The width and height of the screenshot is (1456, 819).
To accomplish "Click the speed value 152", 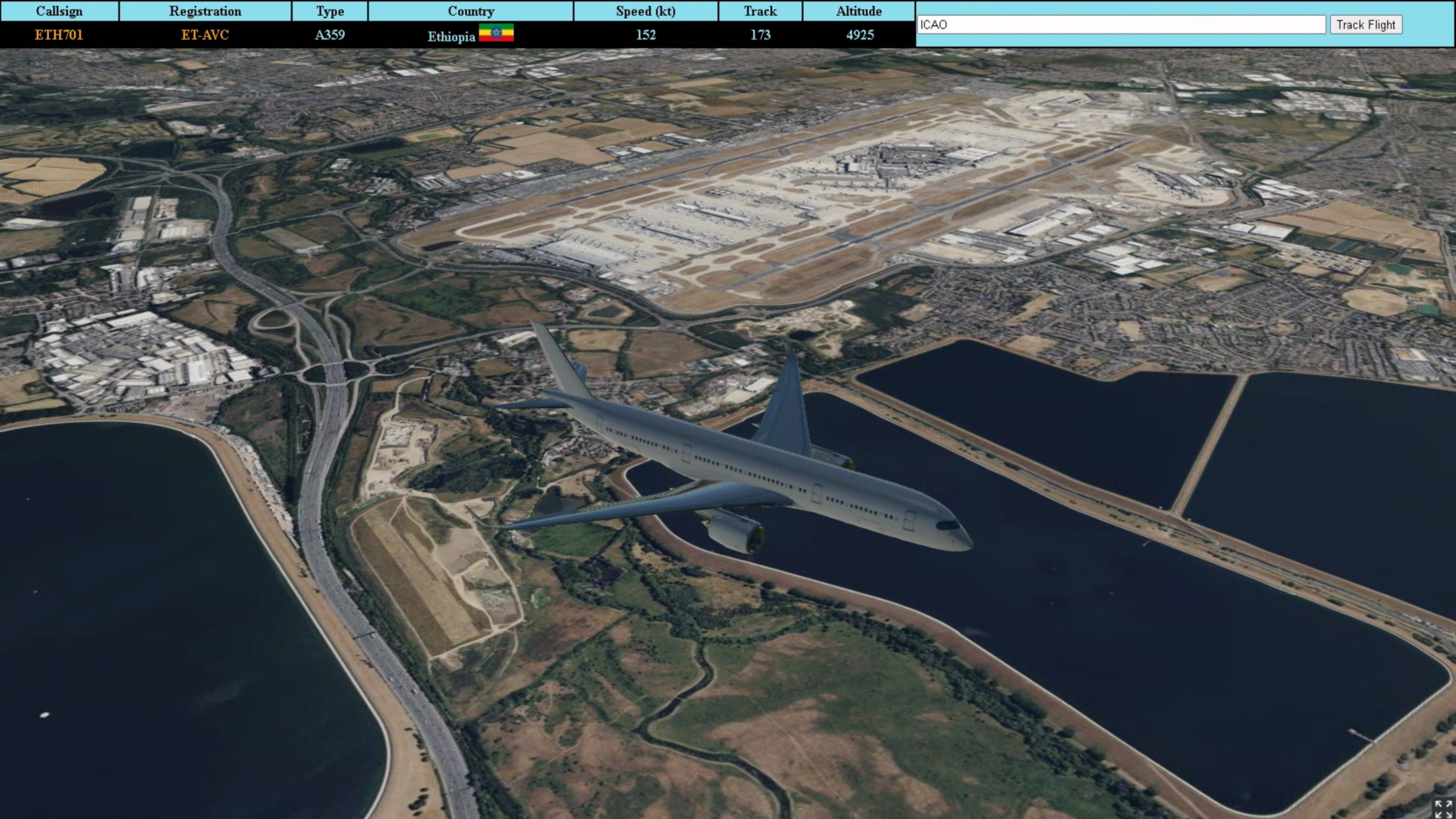I will [x=645, y=35].
